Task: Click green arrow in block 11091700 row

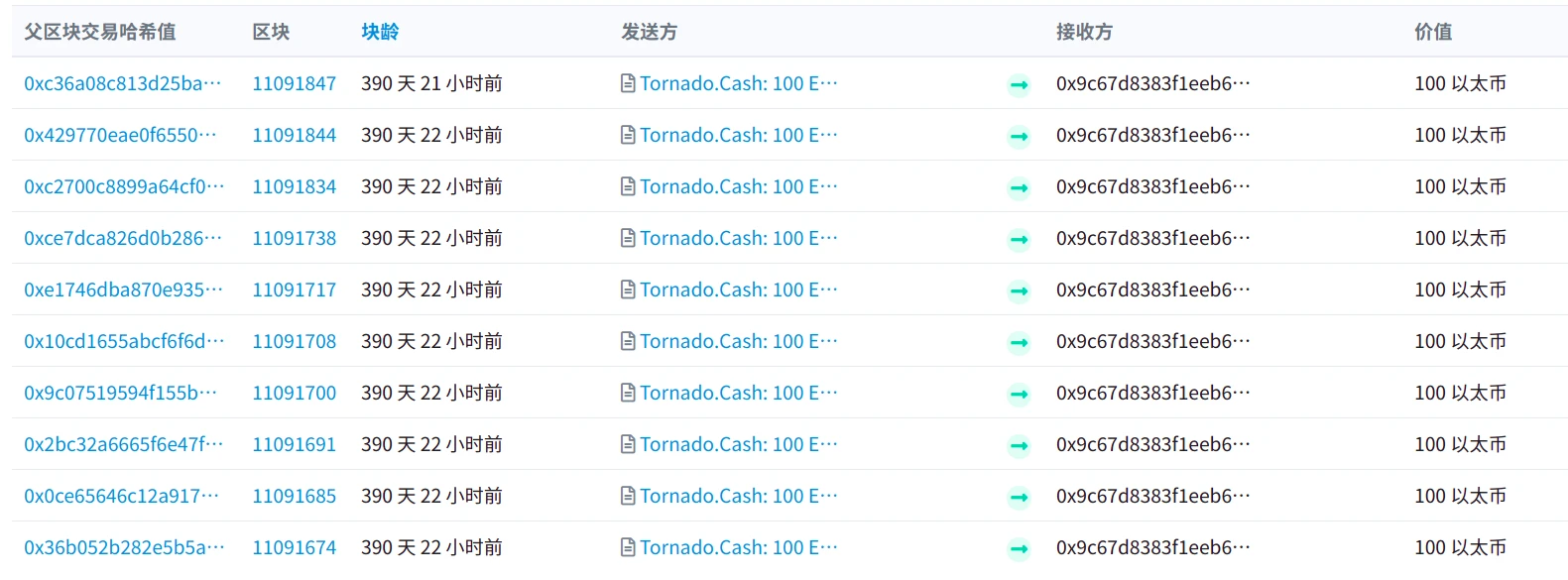Action: coord(1019,395)
